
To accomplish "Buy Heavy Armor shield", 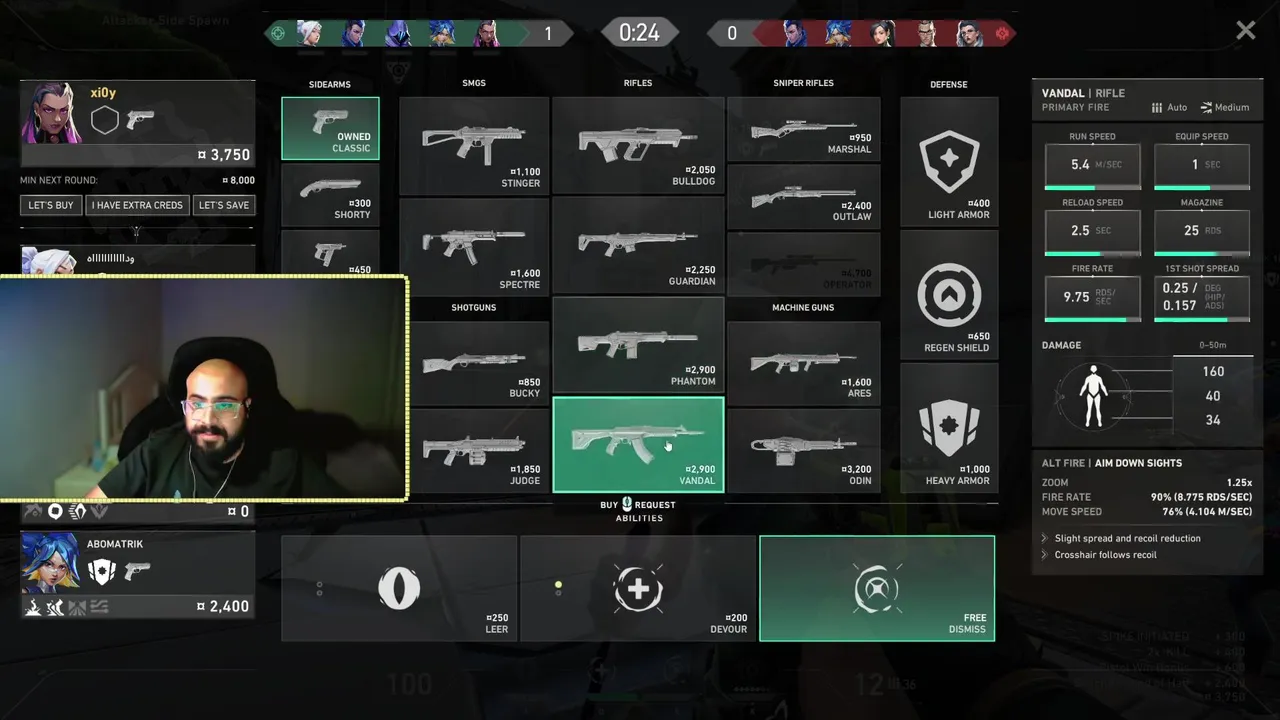I will click(x=949, y=428).
